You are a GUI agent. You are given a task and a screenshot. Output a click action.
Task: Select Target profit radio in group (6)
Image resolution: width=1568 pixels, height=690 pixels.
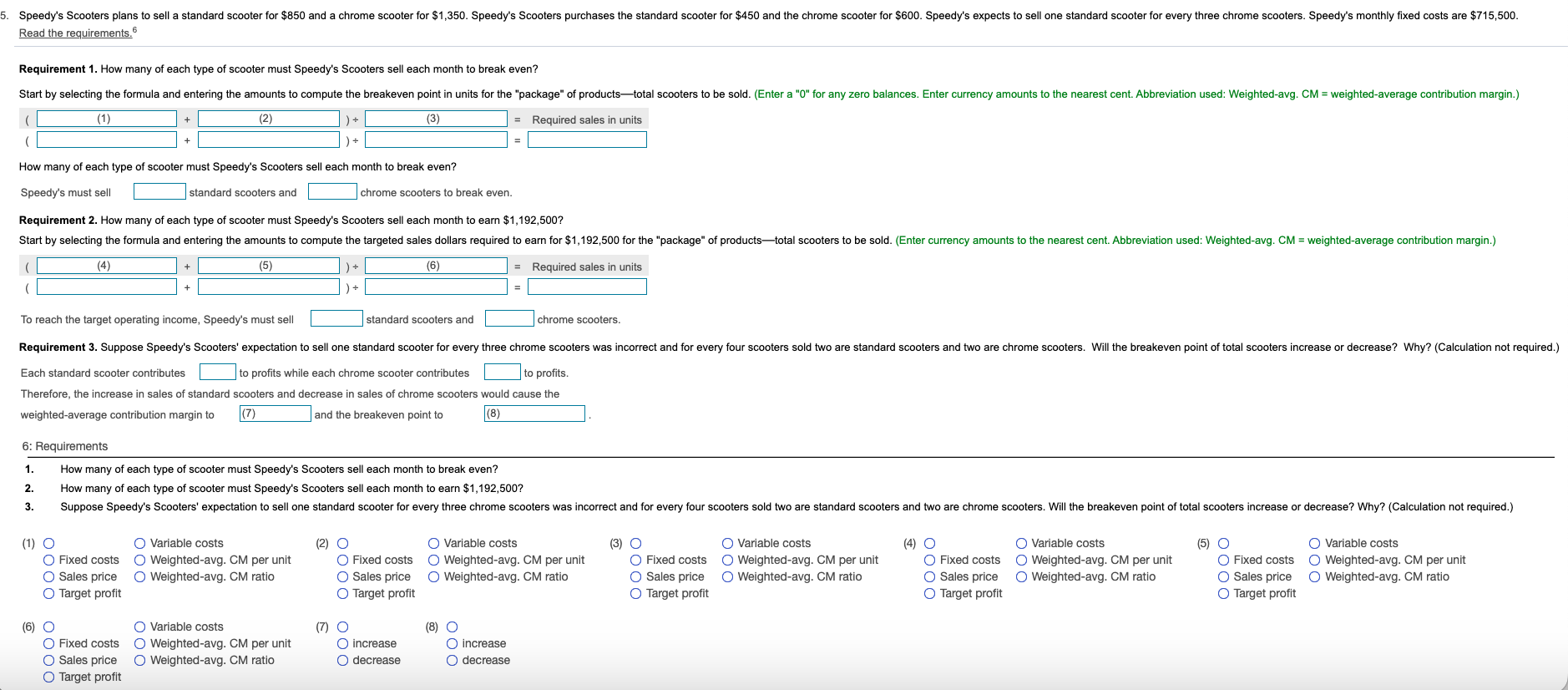point(49,677)
